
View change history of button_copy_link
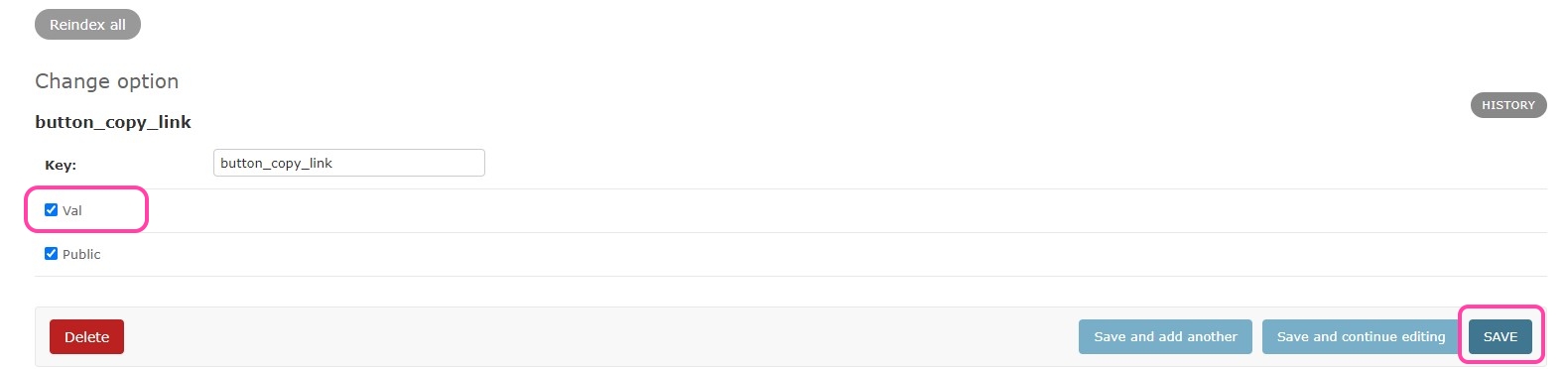pos(1507,105)
